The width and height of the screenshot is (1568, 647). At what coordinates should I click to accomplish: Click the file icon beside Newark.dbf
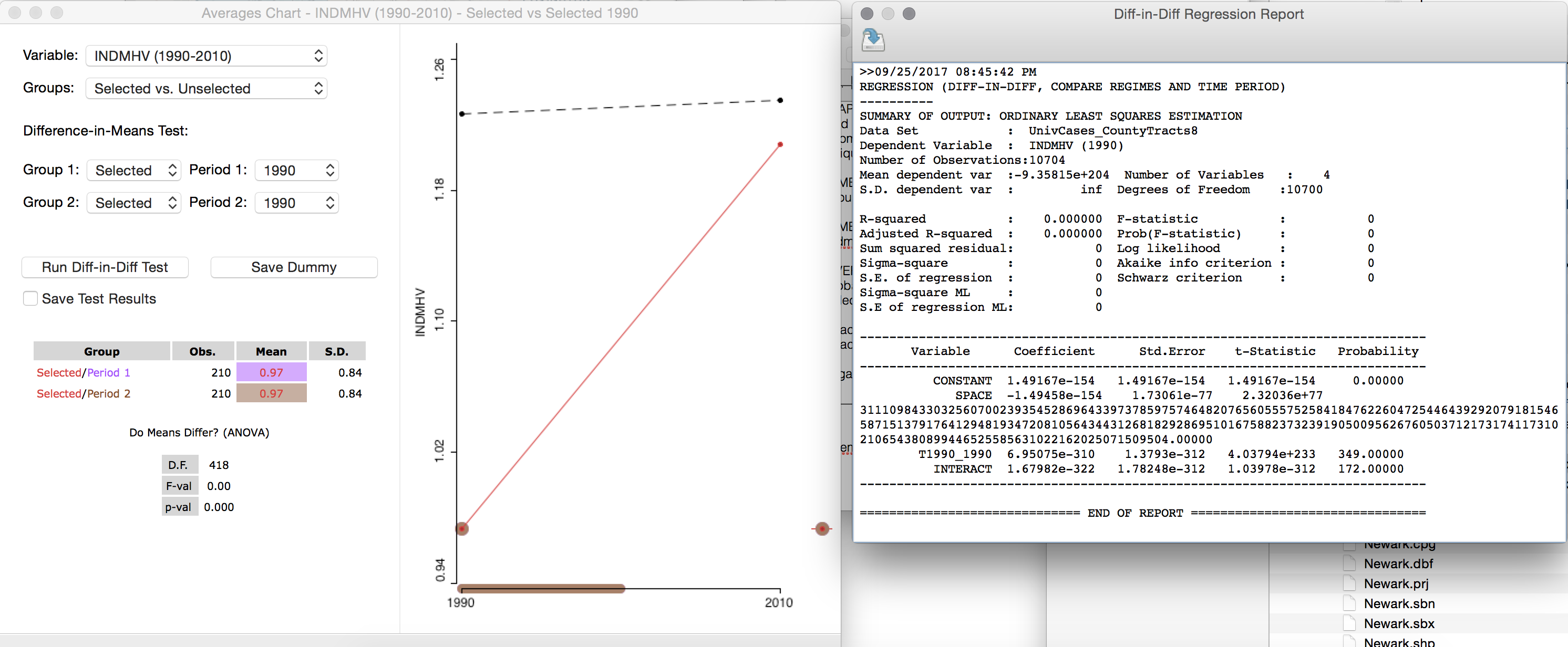pos(1350,563)
